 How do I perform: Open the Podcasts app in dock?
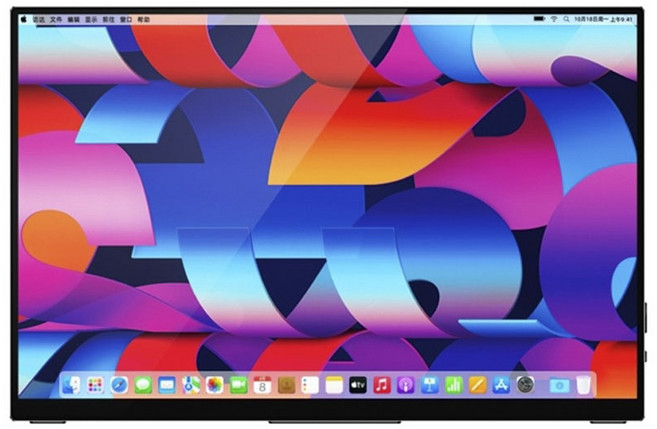coord(406,385)
